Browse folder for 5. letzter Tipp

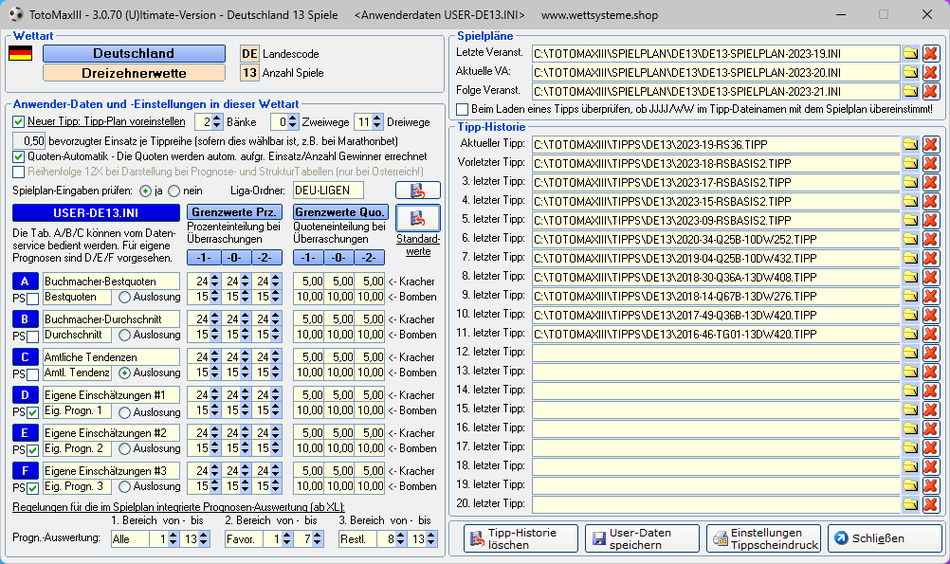coord(910,220)
